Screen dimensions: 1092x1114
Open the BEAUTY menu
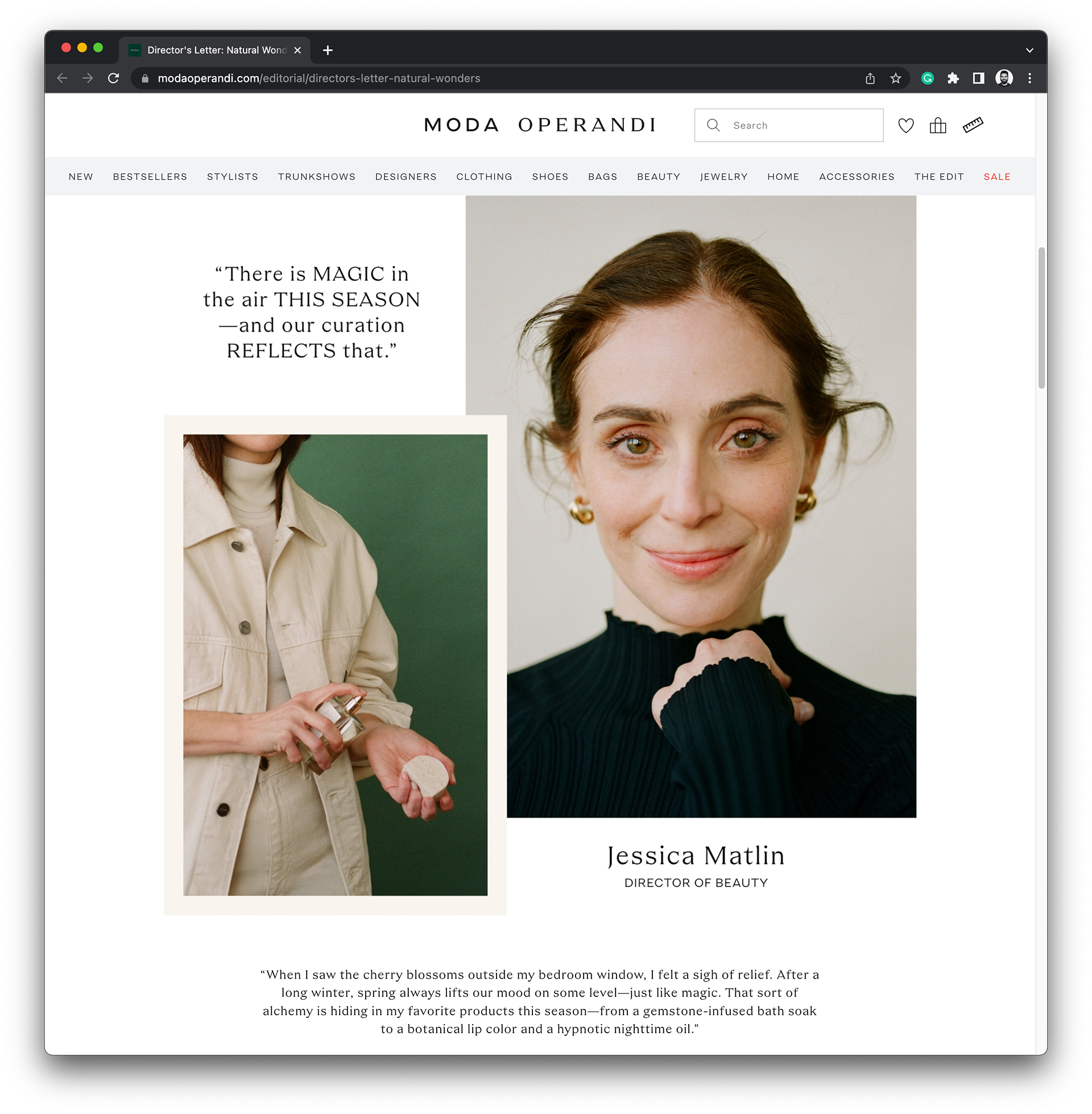point(659,177)
